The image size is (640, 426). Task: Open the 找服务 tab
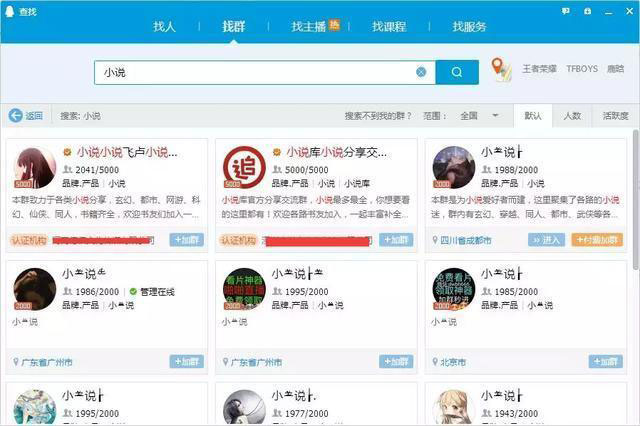tap(469, 27)
